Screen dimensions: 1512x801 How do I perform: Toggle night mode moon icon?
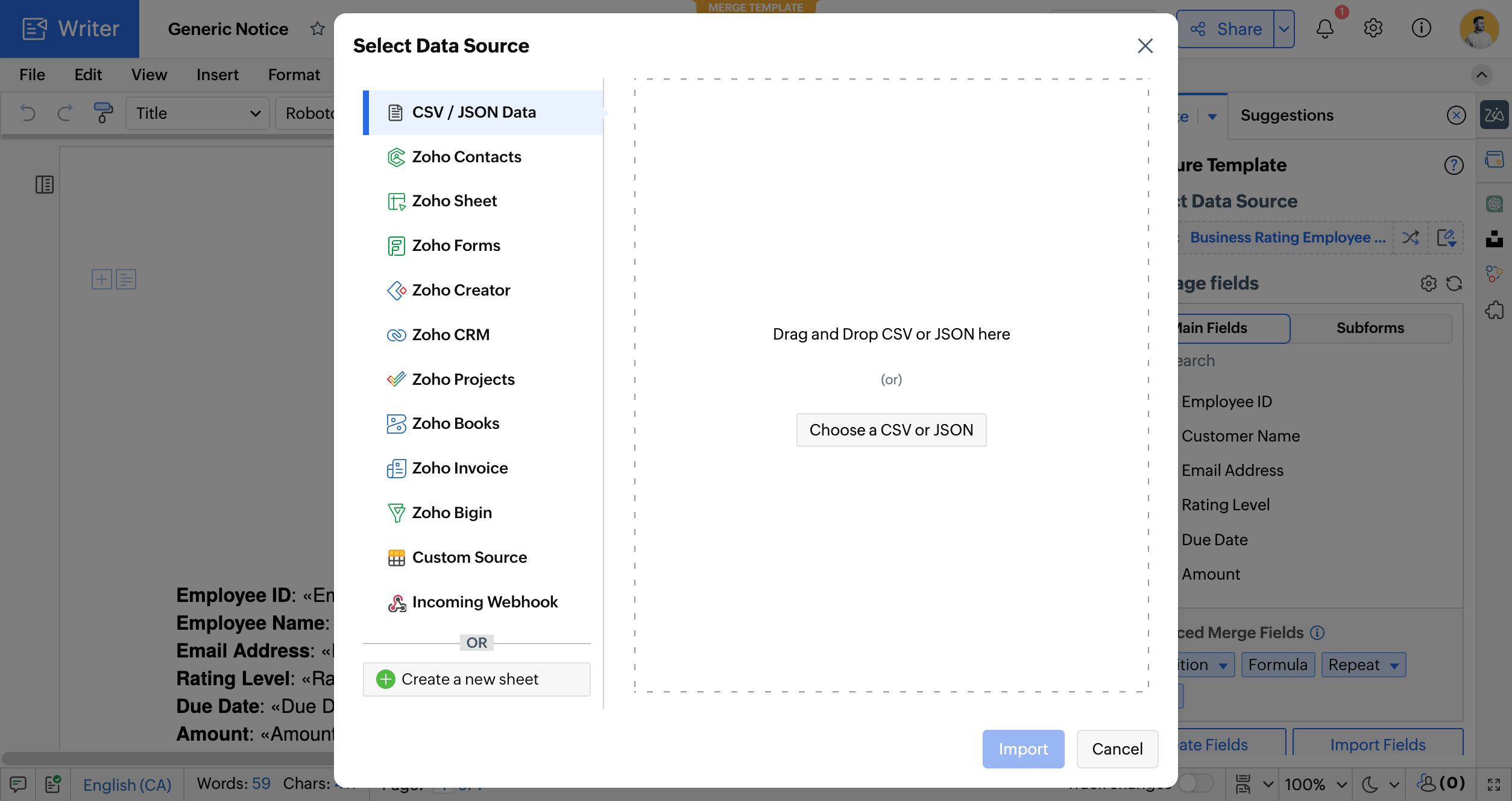pyautogui.click(x=1370, y=784)
